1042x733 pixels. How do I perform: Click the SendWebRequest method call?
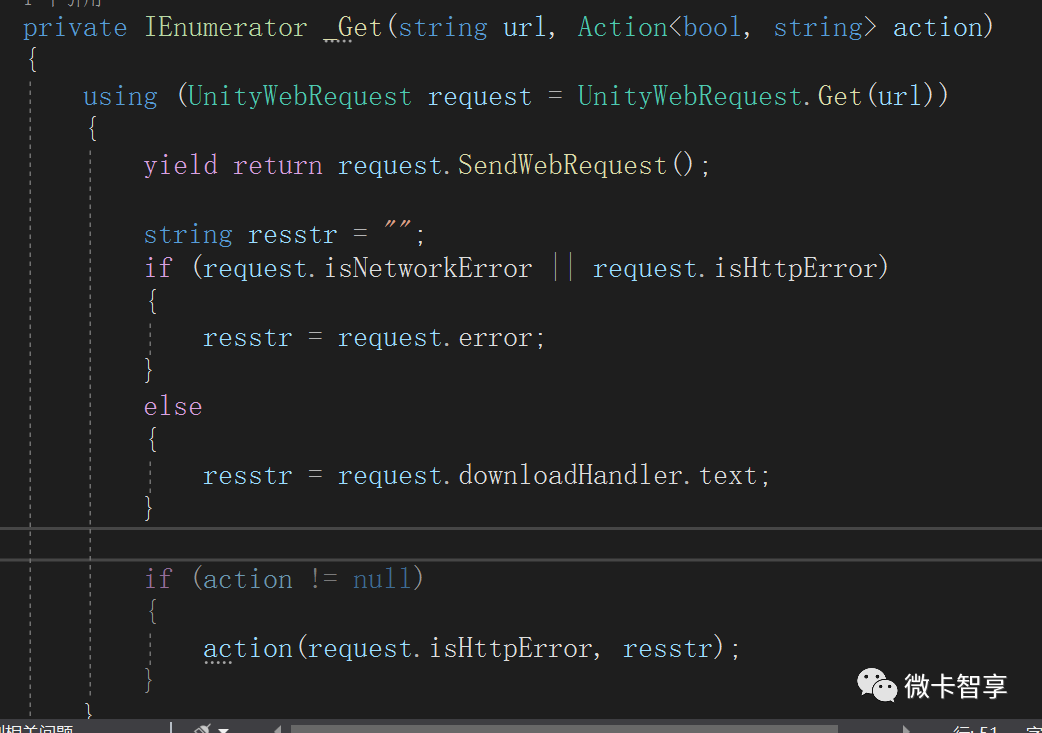562,164
